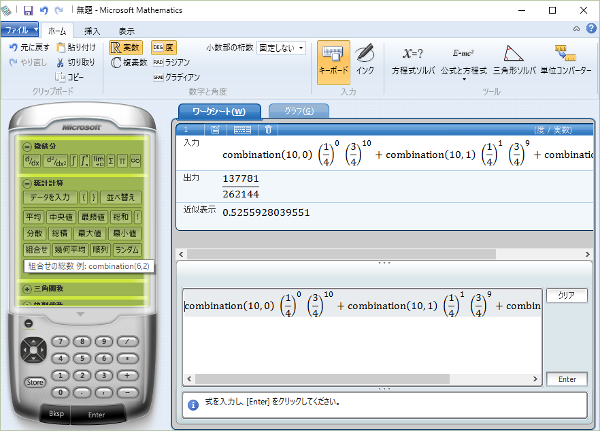The width and height of the screenshot is (600, 431).
Task: Click the opening brace { button
Action: (84, 198)
